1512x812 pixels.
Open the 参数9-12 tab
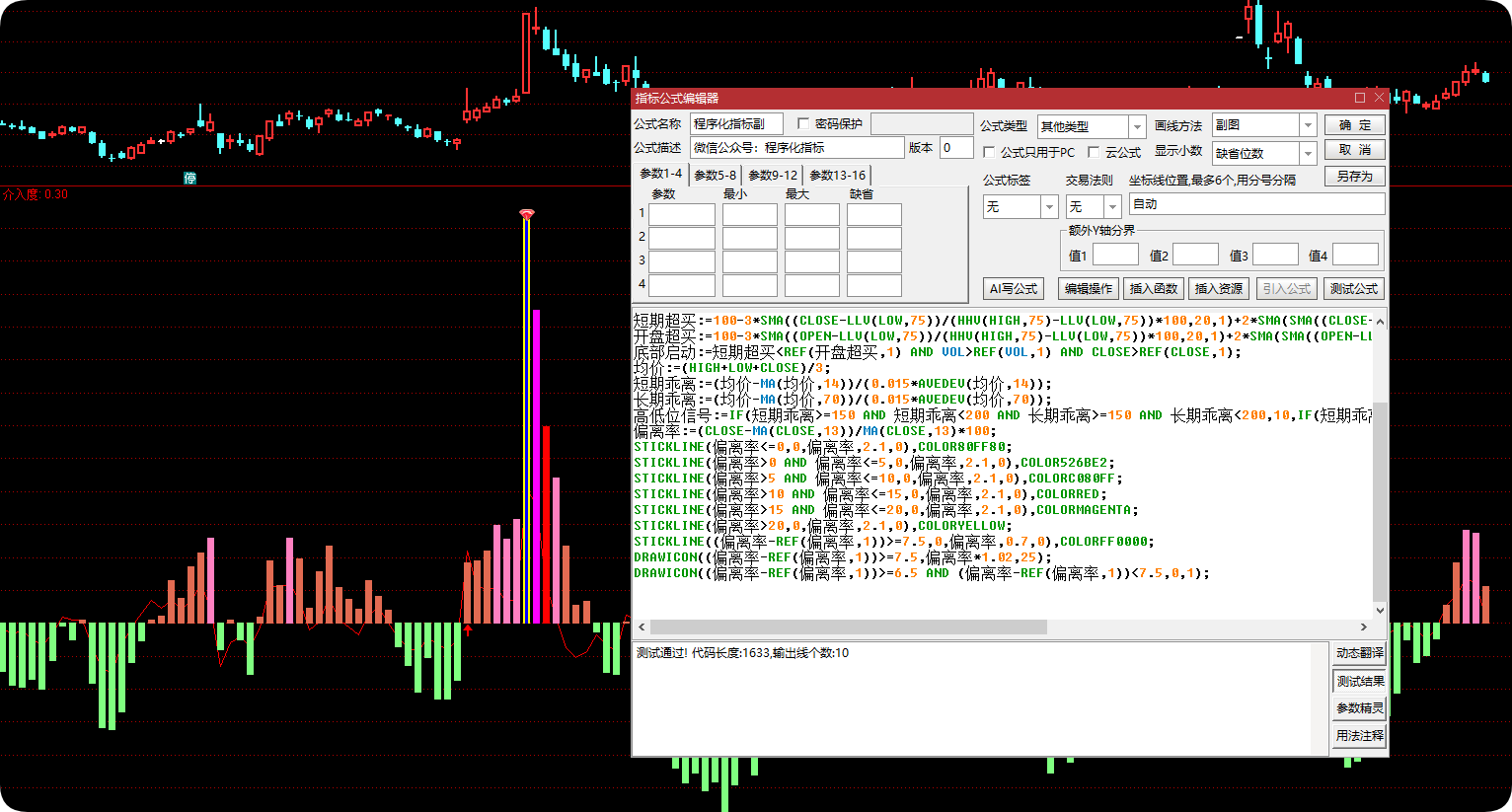[x=773, y=176]
